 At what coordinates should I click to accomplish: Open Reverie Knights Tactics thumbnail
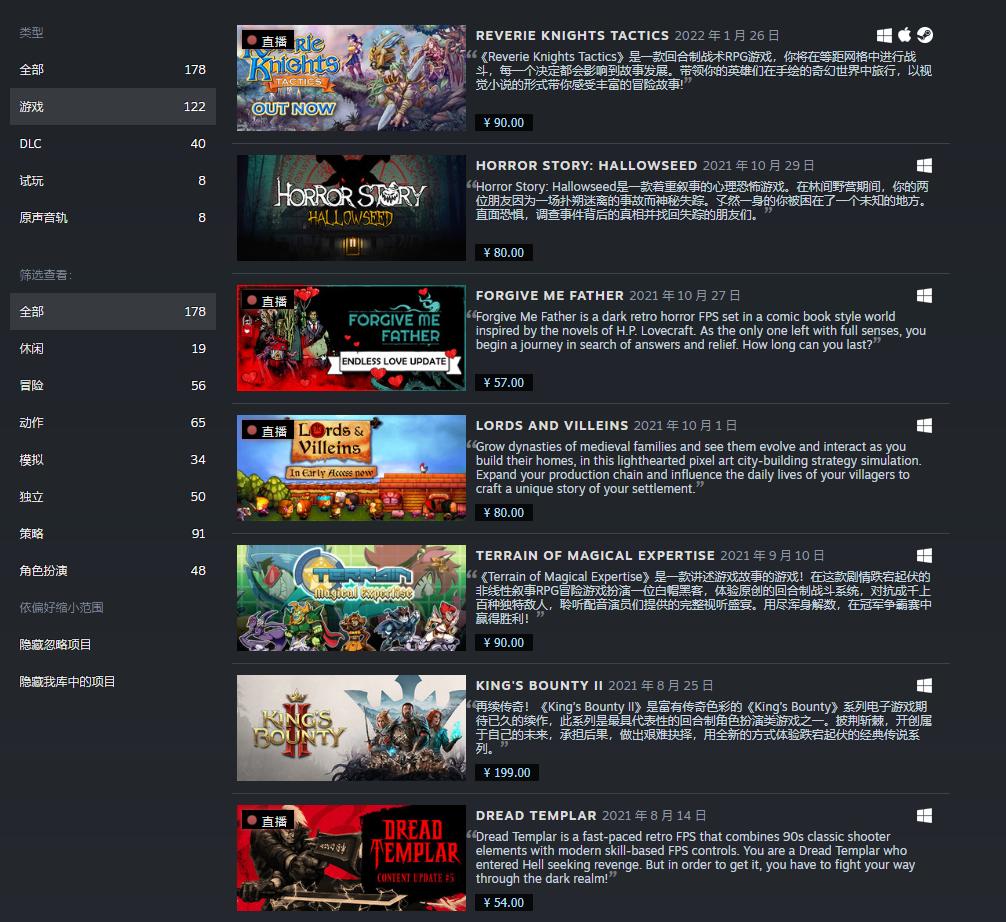pos(351,78)
